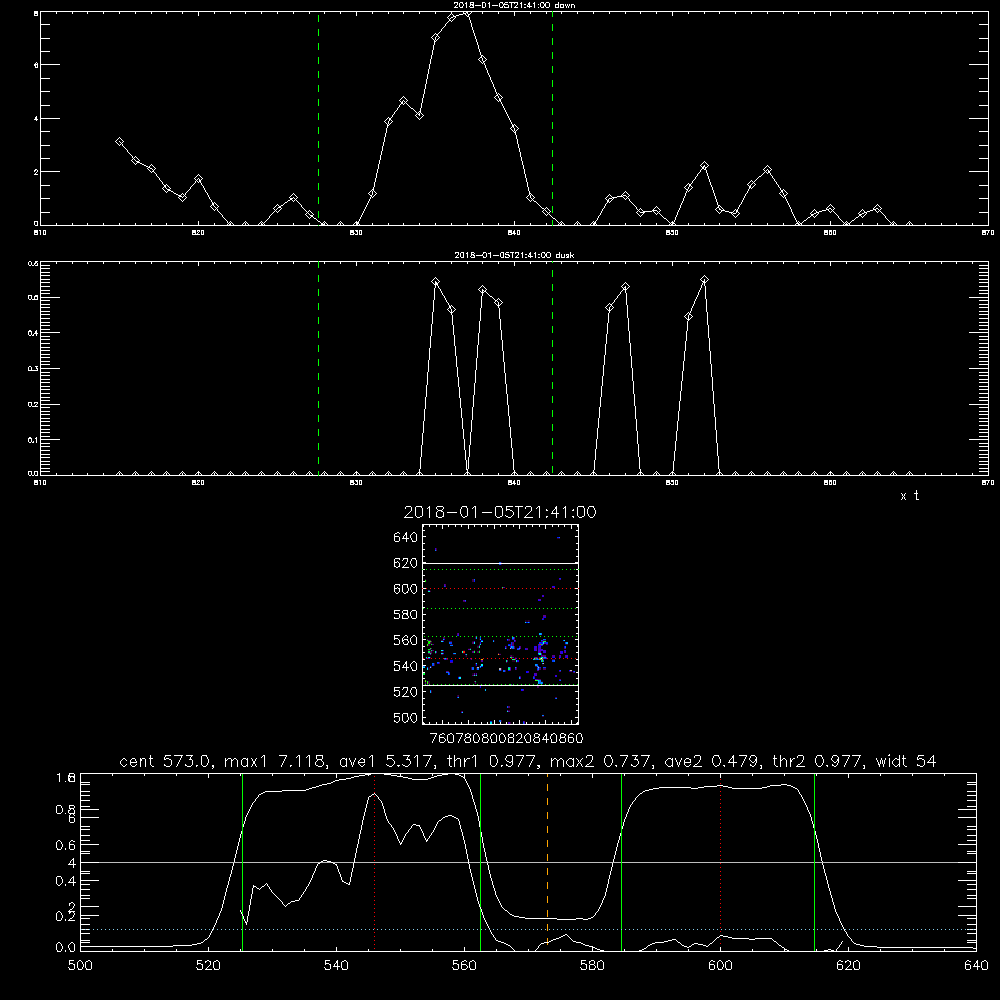Click the green solid line near 585 in bottom plot

point(621,861)
